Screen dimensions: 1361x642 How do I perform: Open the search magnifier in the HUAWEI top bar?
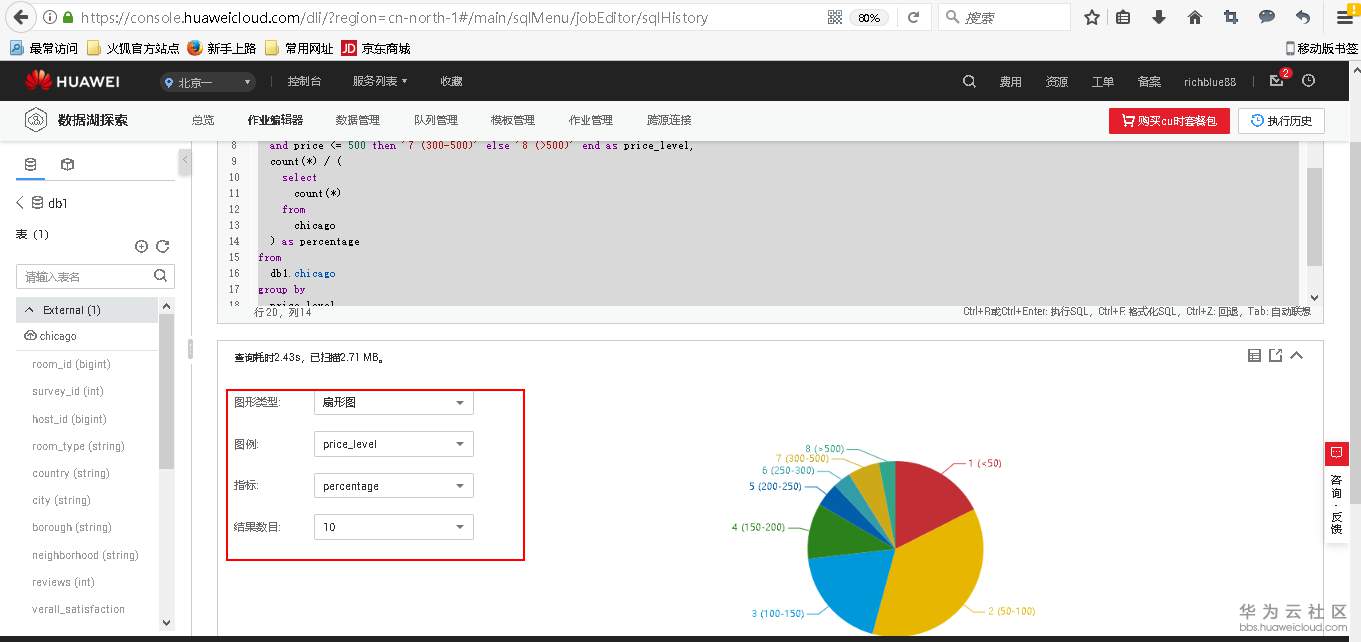(x=968, y=81)
